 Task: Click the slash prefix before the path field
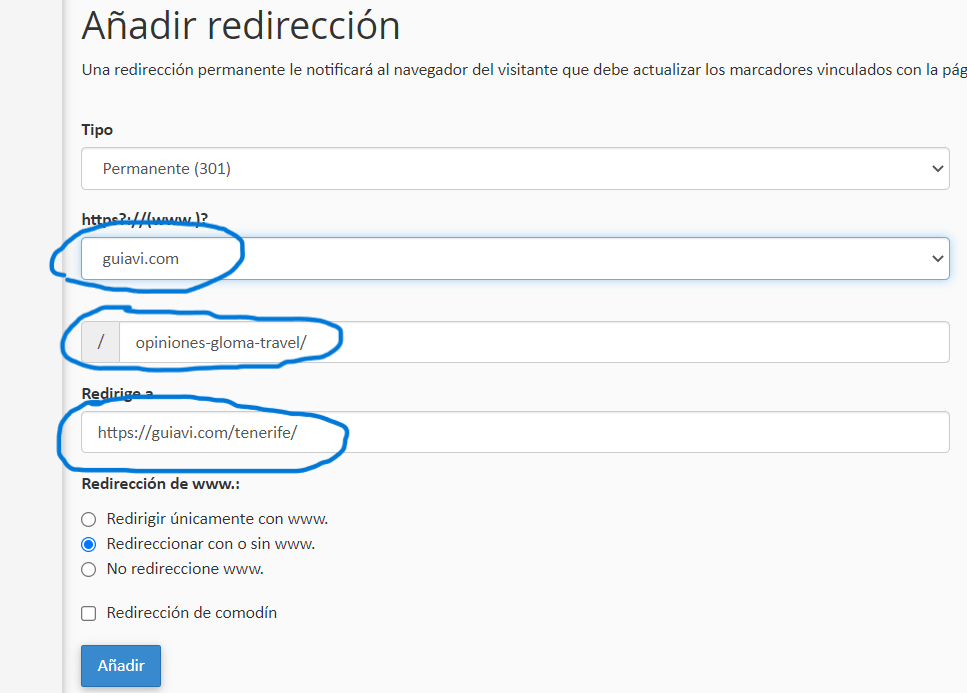(x=101, y=342)
